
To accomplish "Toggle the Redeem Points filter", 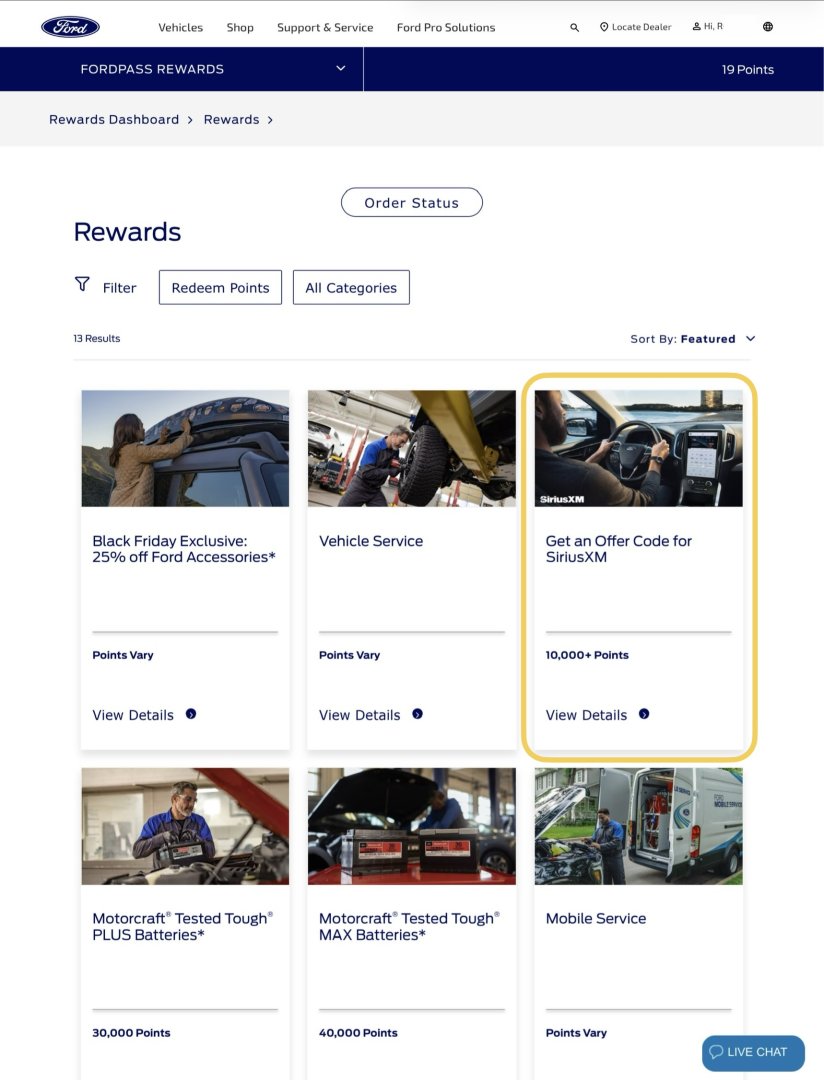I will 220,287.
